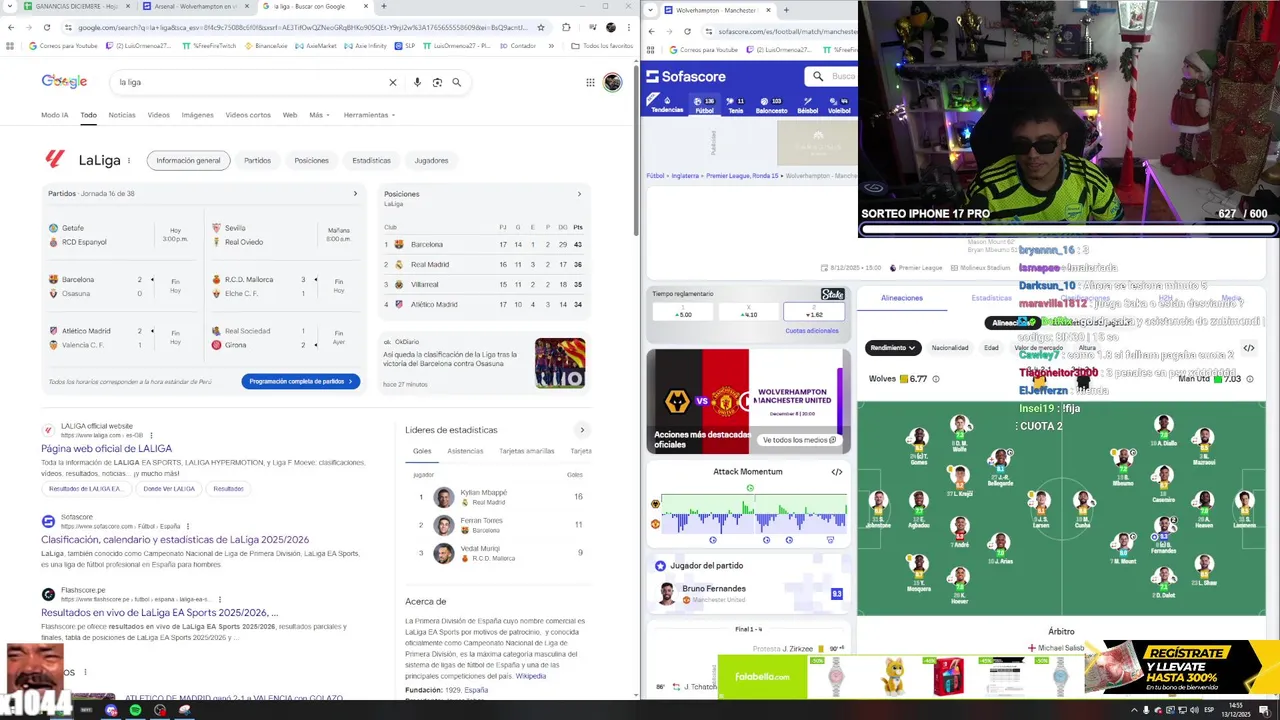The height and width of the screenshot is (720, 1280).
Task: Click Sofascore search magnifier icon
Action: click(818, 76)
